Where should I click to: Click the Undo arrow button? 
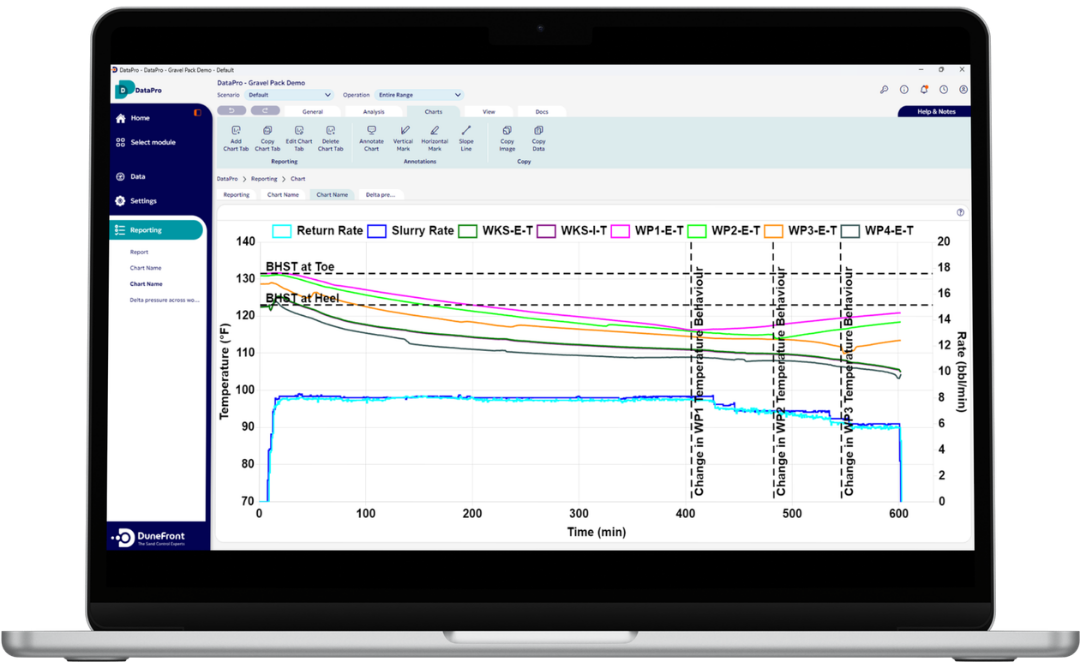231,110
